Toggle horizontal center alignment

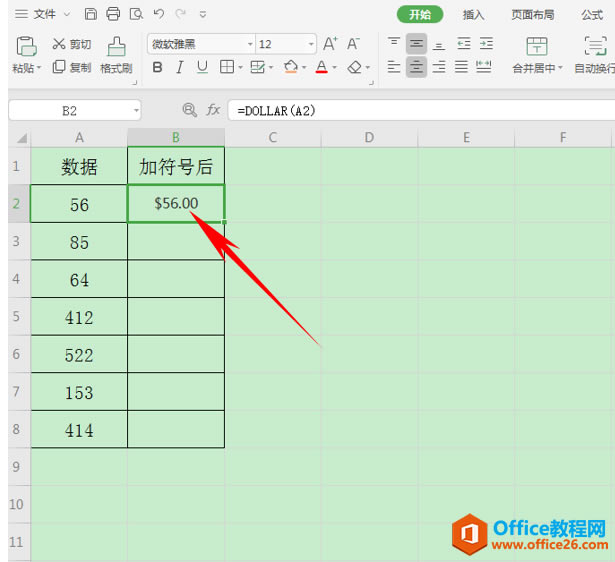point(416,67)
